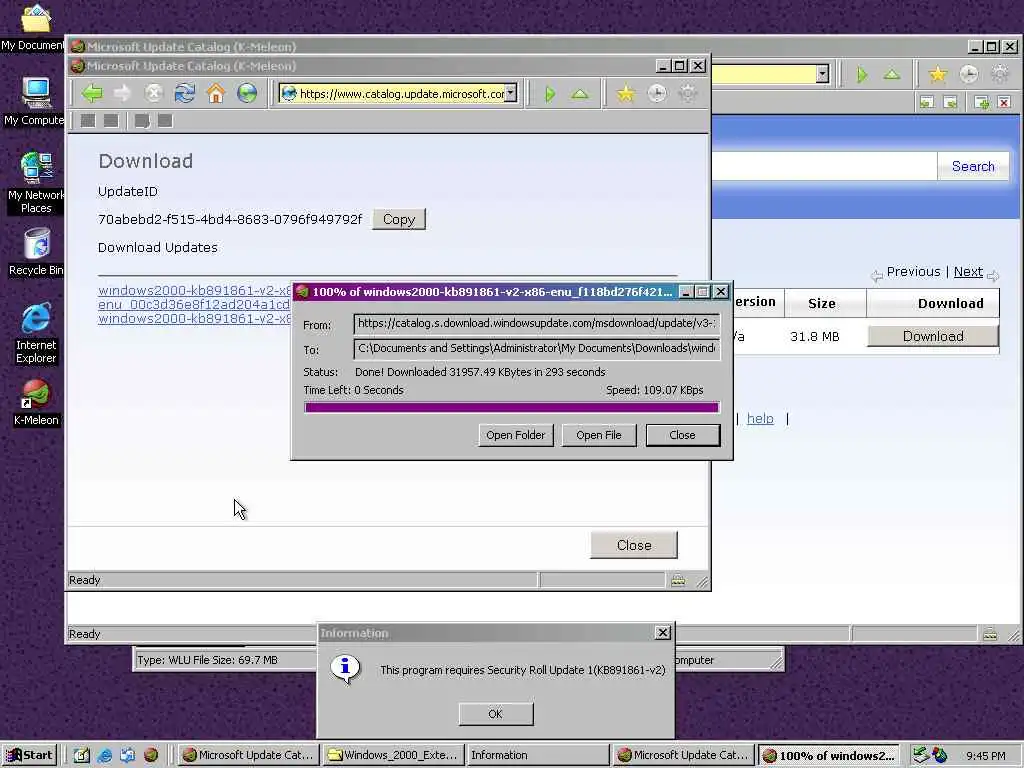This screenshot has width=1024, height=768.
Task: Open first windows2000-kb891861-v2 download link
Action: pyautogui.click(x=195, y=290)
